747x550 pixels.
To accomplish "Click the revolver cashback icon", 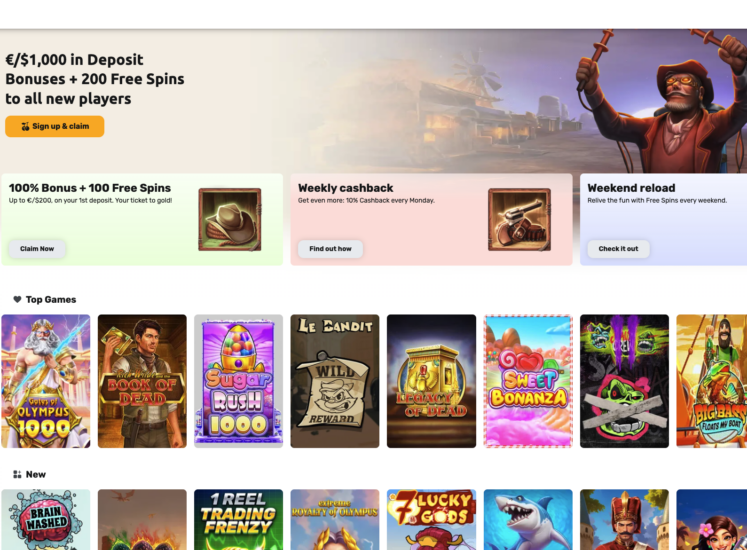I will tap(519, 220).
